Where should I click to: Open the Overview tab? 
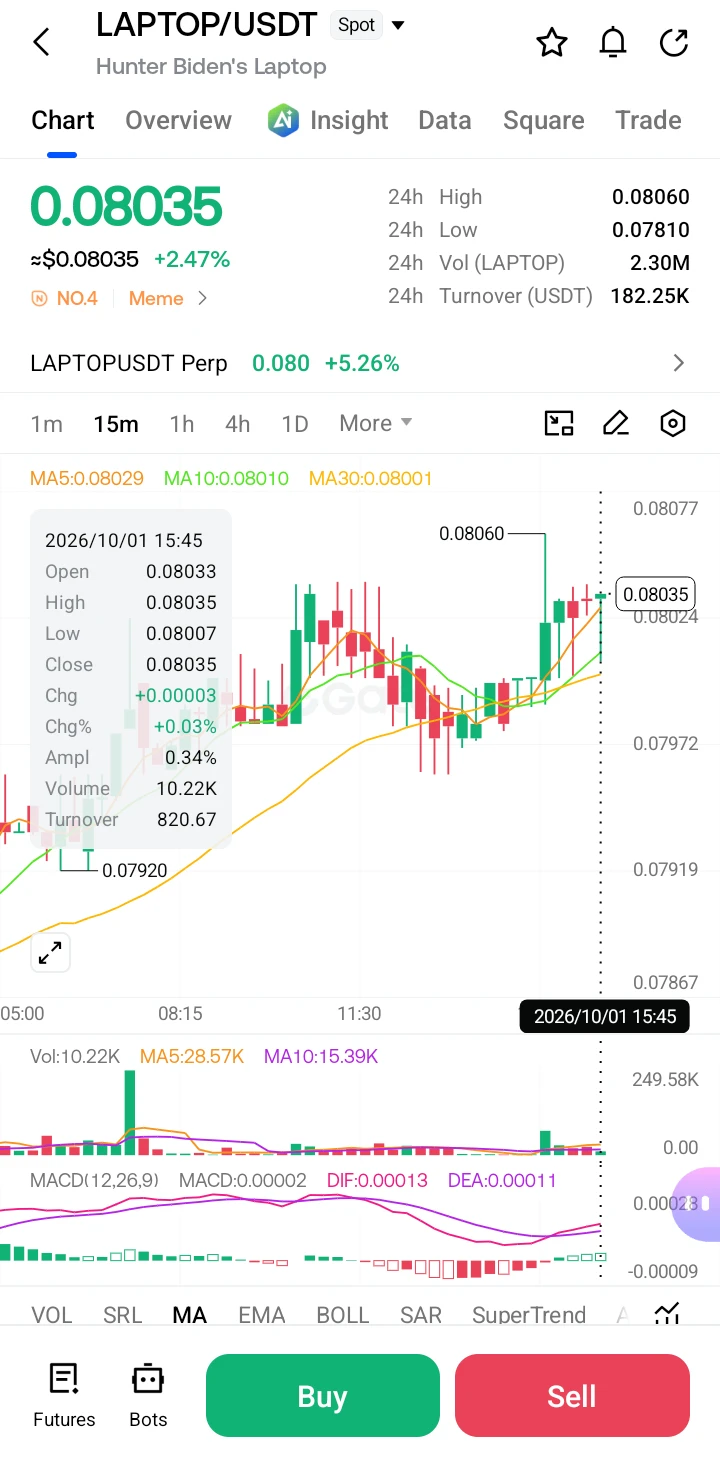pos(178,121)
